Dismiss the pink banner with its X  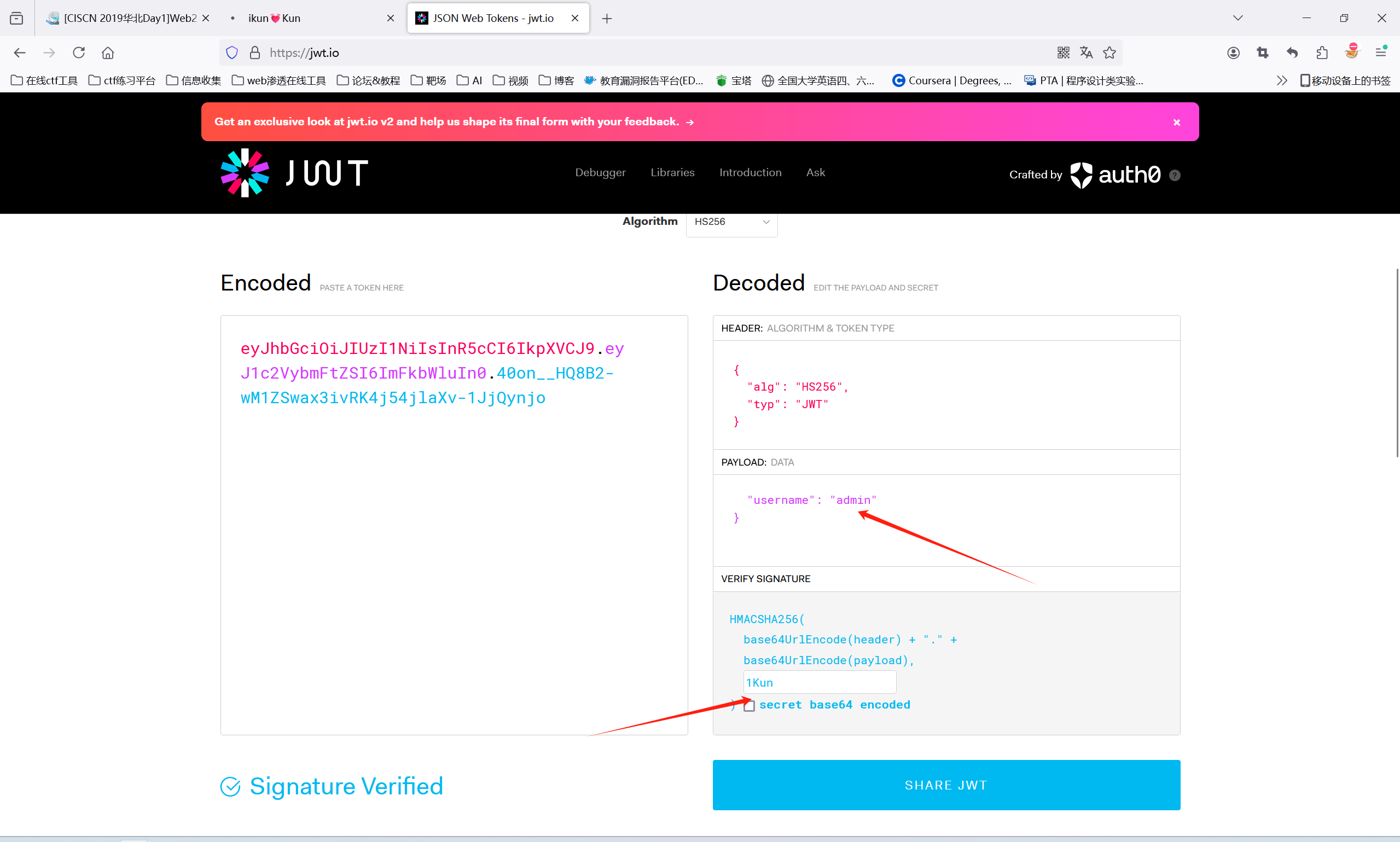(x=1176, y=122)
